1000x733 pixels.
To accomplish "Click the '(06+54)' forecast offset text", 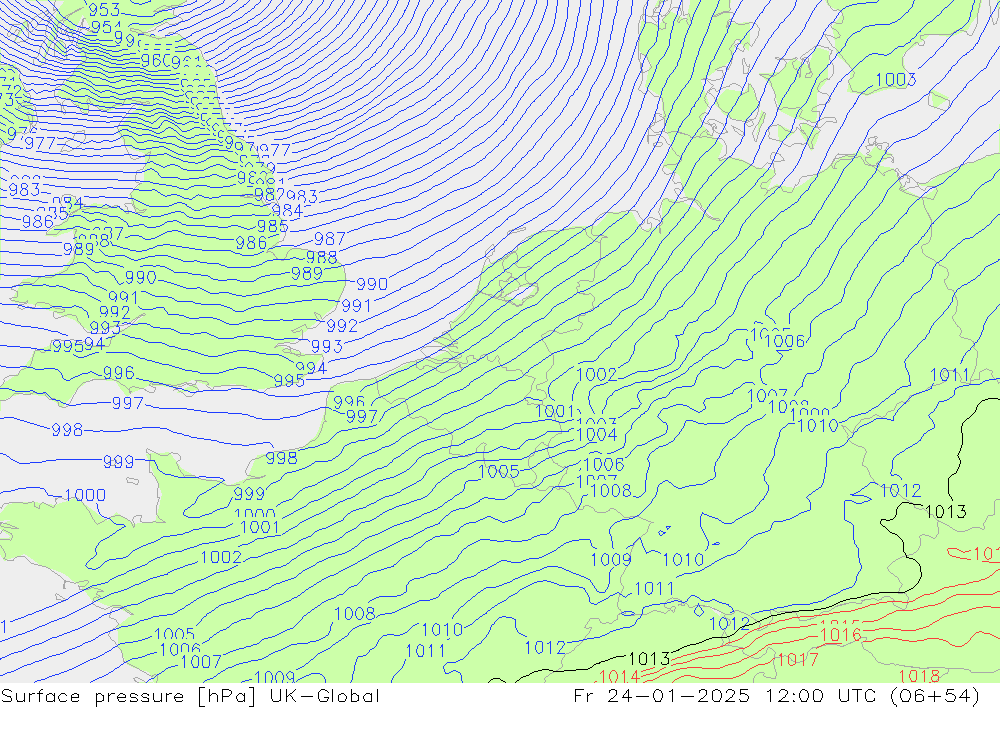I will point(934,696).
